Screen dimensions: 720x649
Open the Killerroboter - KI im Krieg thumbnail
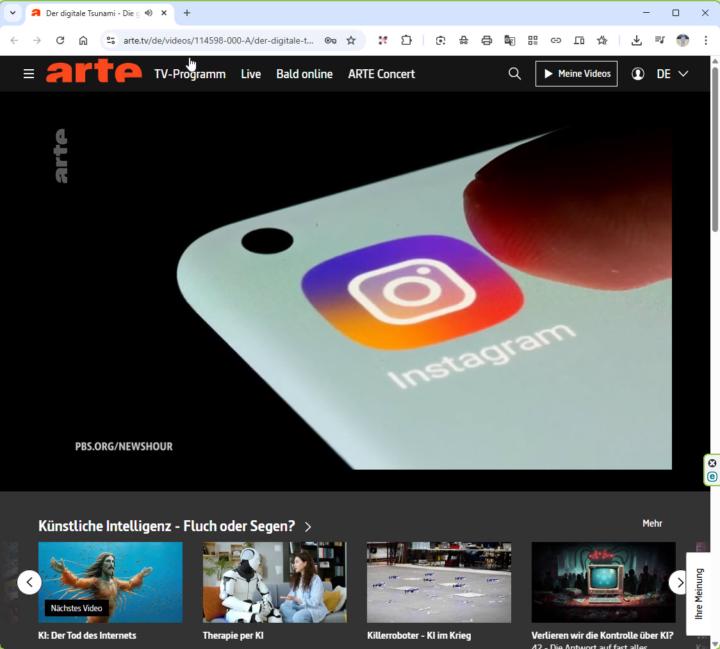point(439,582)
